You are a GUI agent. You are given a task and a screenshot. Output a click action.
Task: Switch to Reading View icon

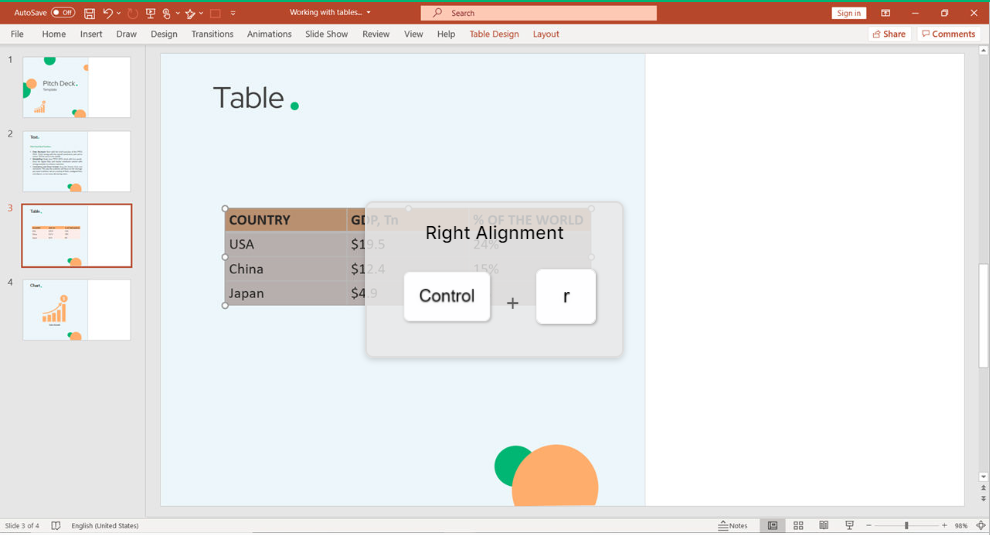(x=824, y=526)
